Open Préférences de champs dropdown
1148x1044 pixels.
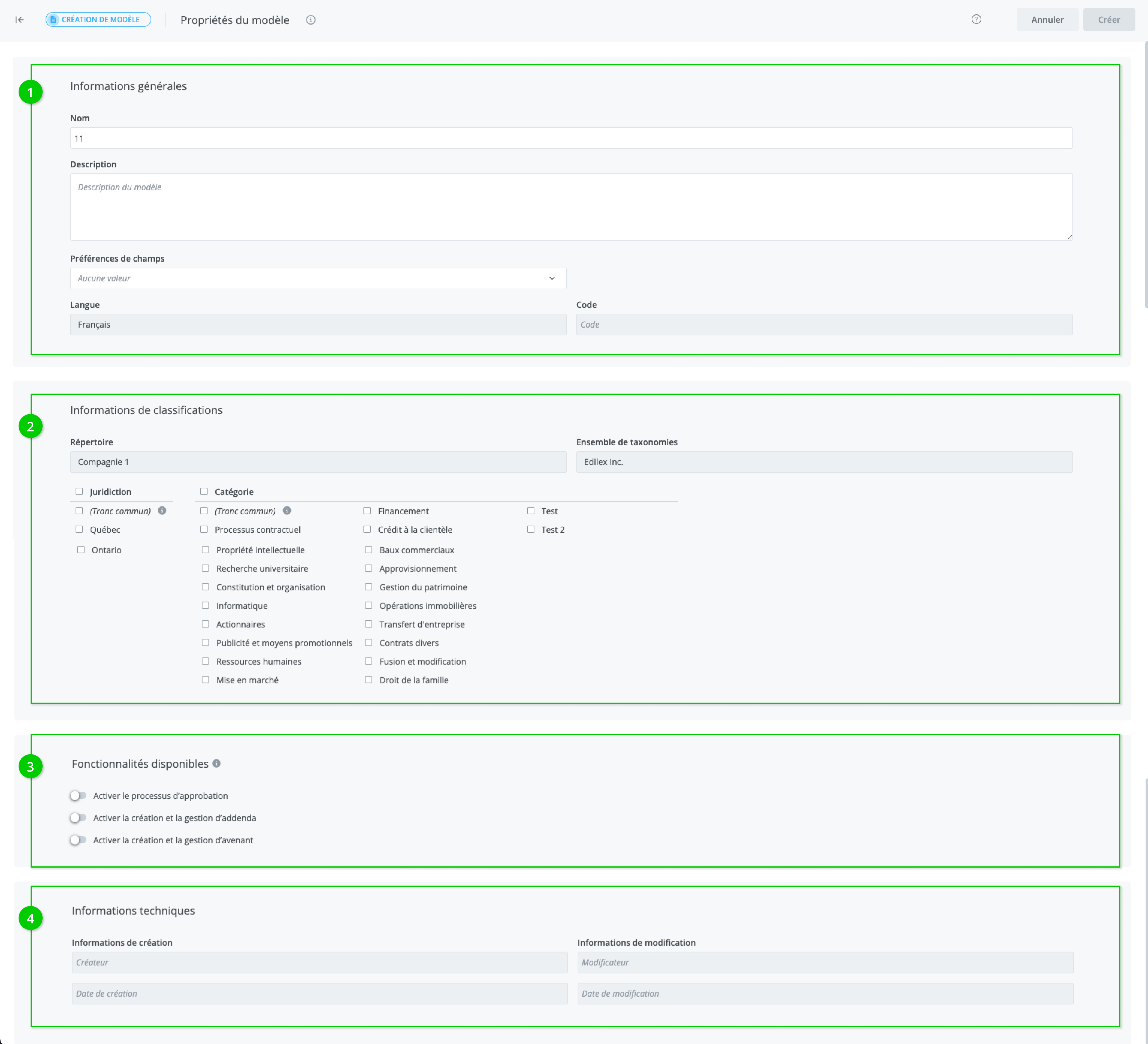[x=318, y=278]
